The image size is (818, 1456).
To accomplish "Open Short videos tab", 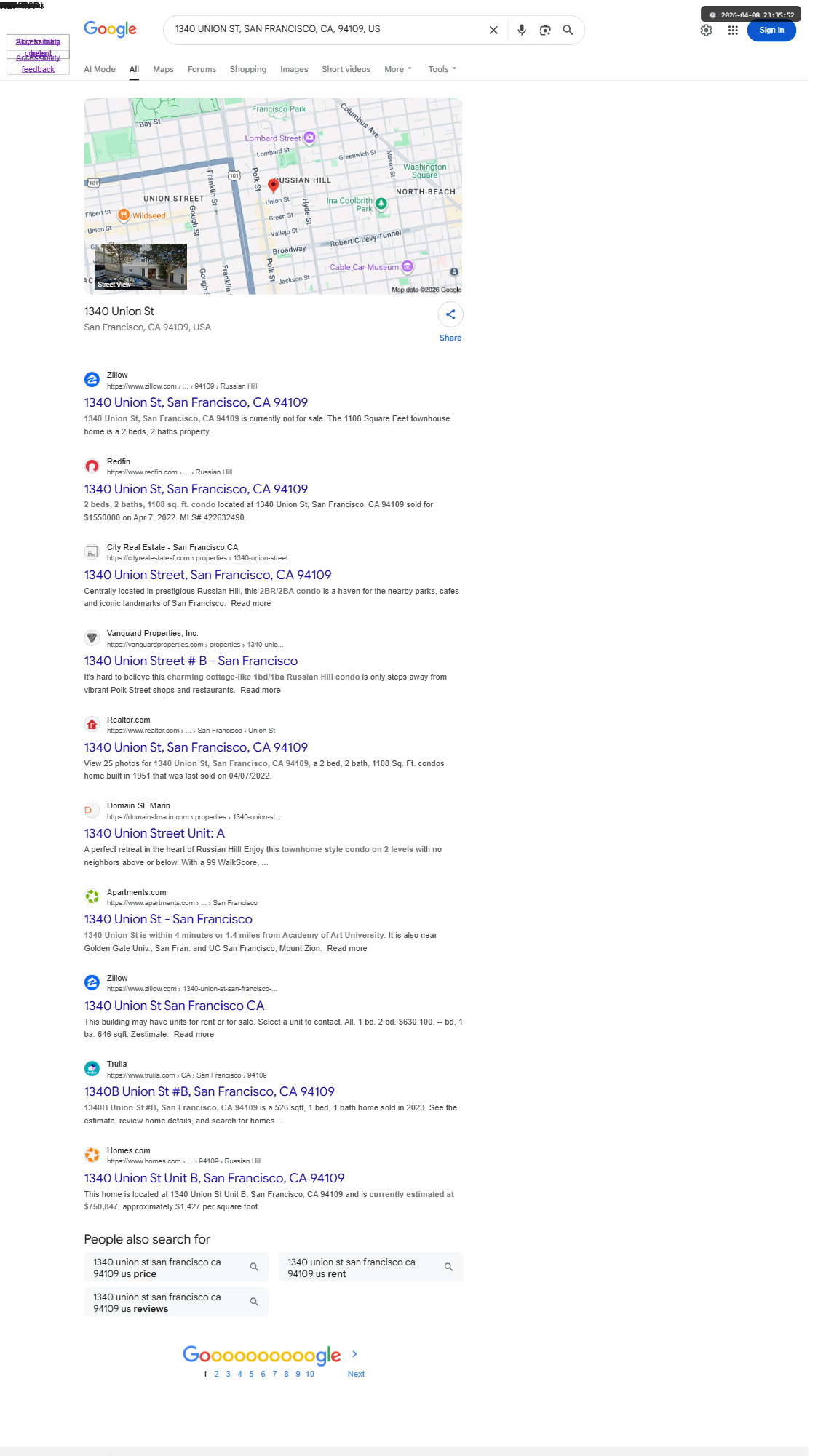I will tap(346, 69).
